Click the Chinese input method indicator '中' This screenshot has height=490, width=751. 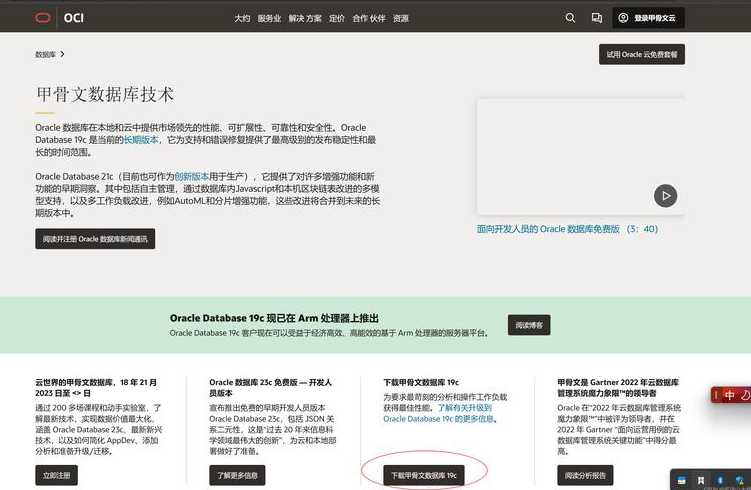(x=729, y=395)
